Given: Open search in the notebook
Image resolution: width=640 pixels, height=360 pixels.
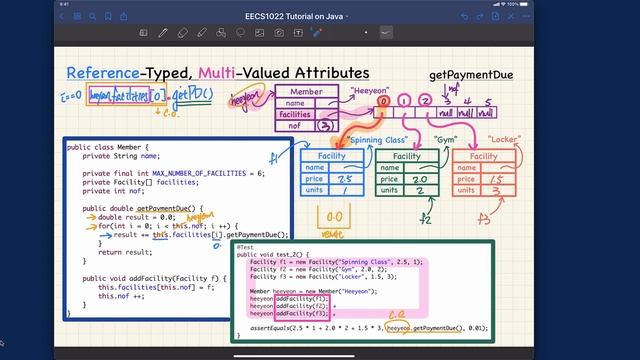Looking at the screenshot, I should (x=93, y=16).
